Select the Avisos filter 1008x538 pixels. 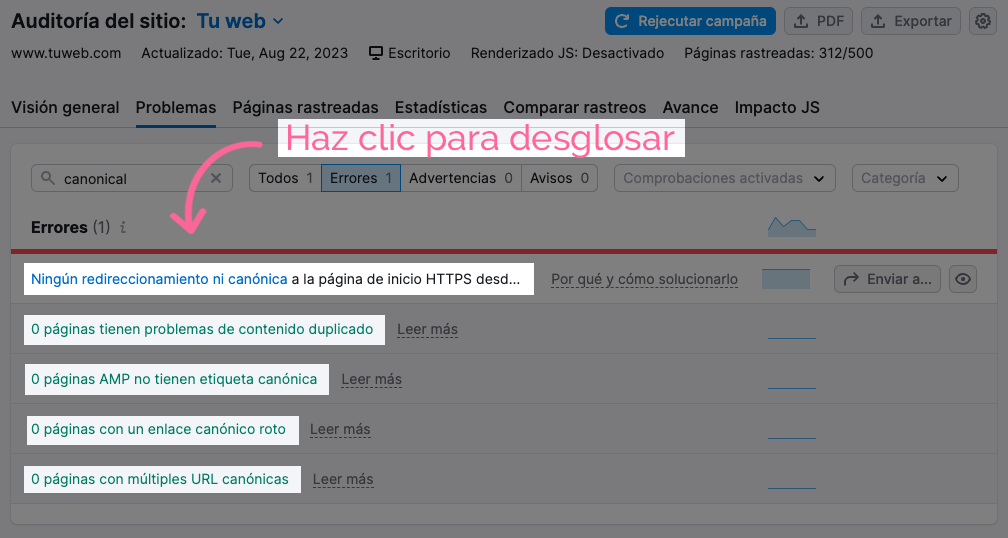pyautogui.click(x=559, y=178)
